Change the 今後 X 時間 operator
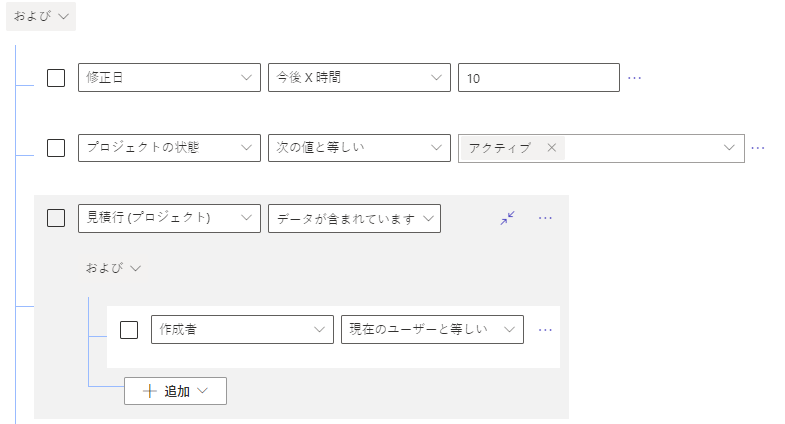Image resolution: width=785 pixels, height=424 pixels. pos(358,78)
